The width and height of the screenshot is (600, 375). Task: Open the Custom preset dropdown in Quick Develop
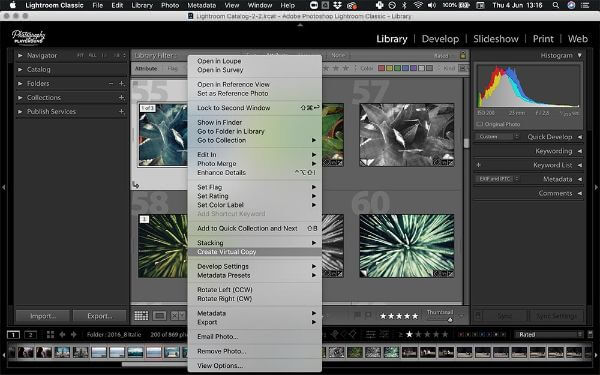(497, 137)
